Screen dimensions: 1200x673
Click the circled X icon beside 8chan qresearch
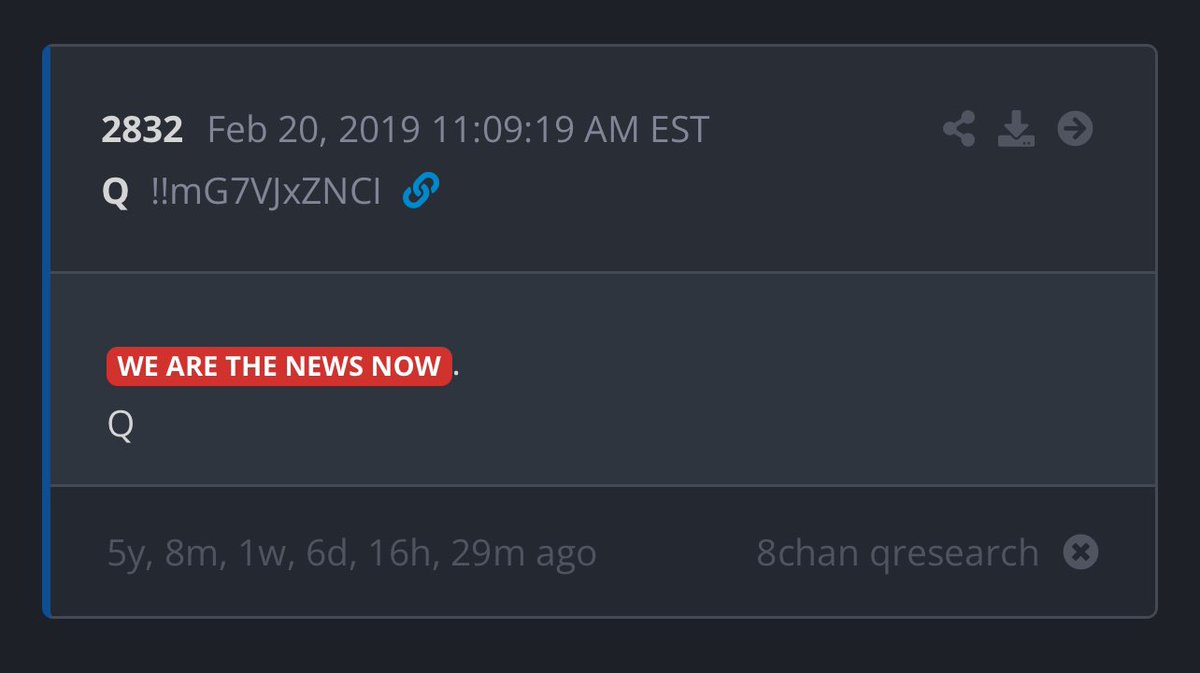click(x=1080, y=552)
